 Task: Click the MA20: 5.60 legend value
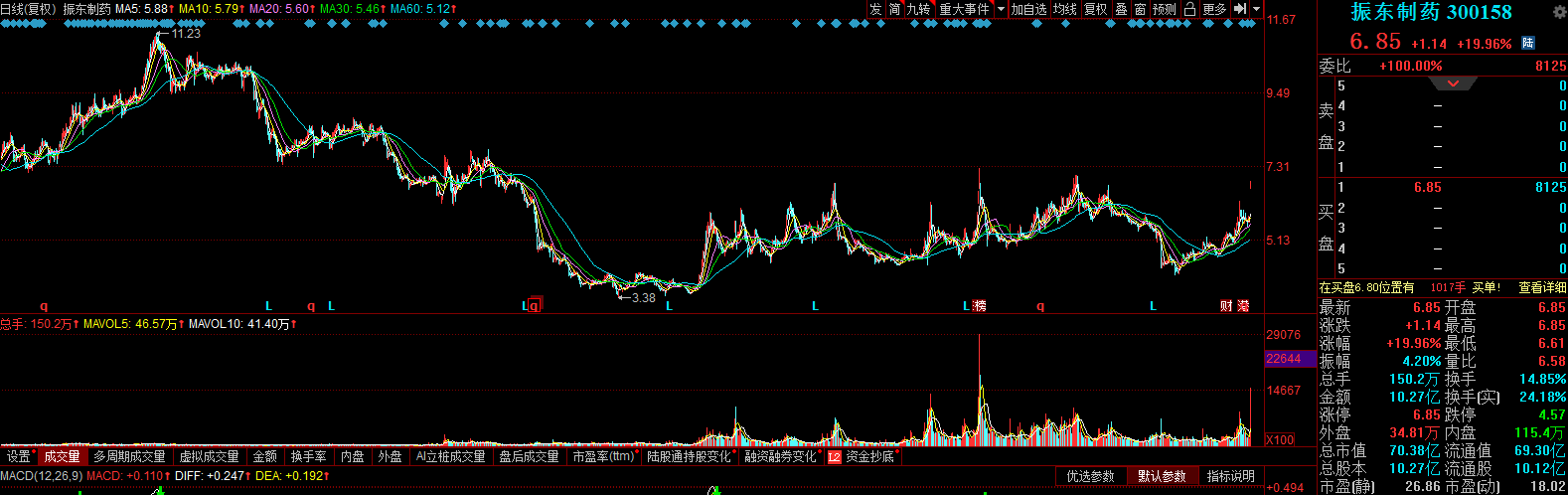(282, 9)
